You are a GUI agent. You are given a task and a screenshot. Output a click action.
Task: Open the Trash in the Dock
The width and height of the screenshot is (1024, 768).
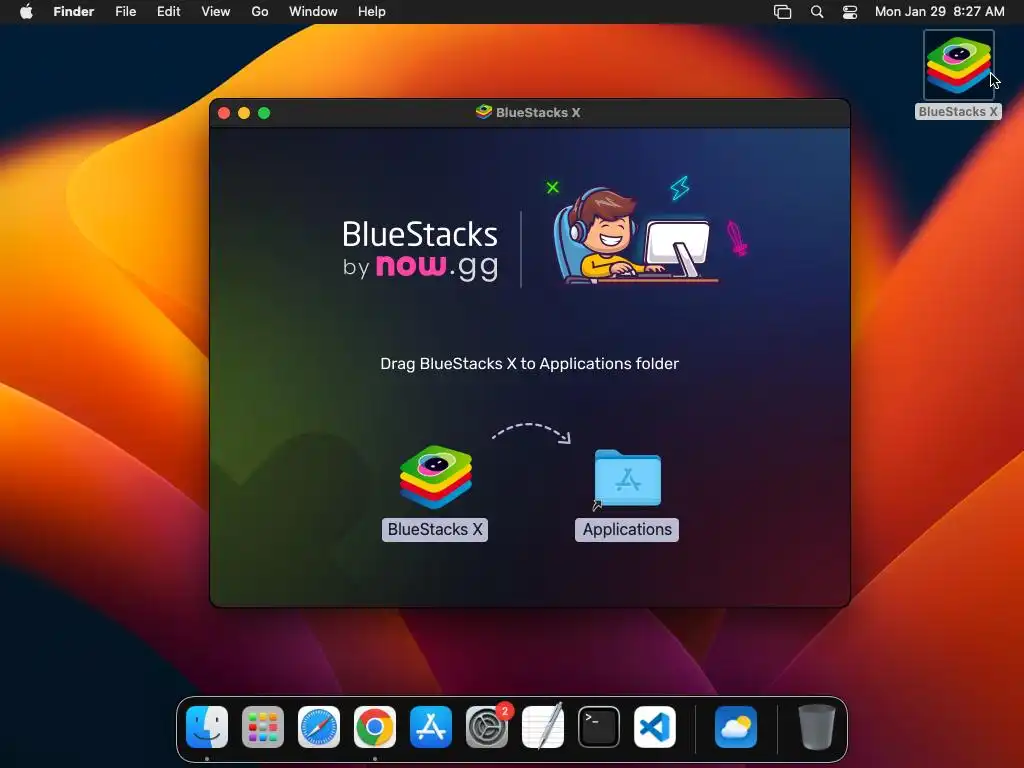[817, 727]
